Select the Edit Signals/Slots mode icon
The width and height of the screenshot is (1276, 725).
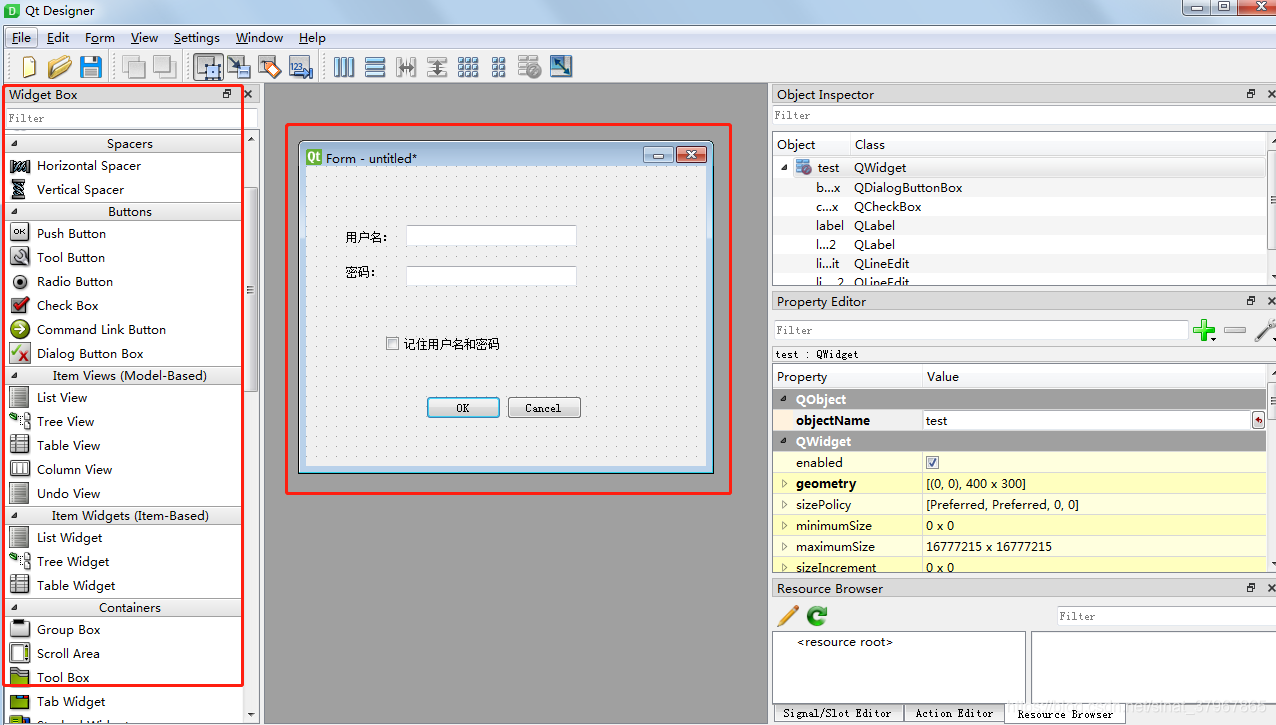pyautogui.click(x=239, y=67)
